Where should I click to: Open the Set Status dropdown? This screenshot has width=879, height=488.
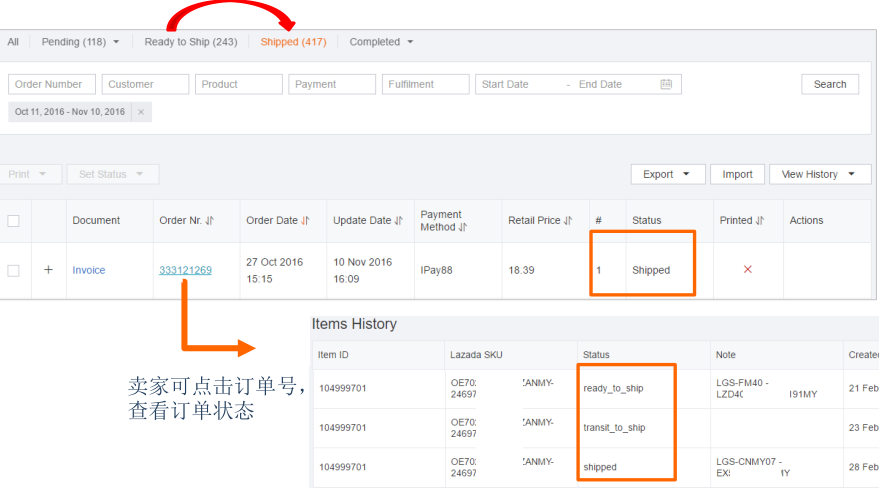pyautogui.click(x=113, y=174)
